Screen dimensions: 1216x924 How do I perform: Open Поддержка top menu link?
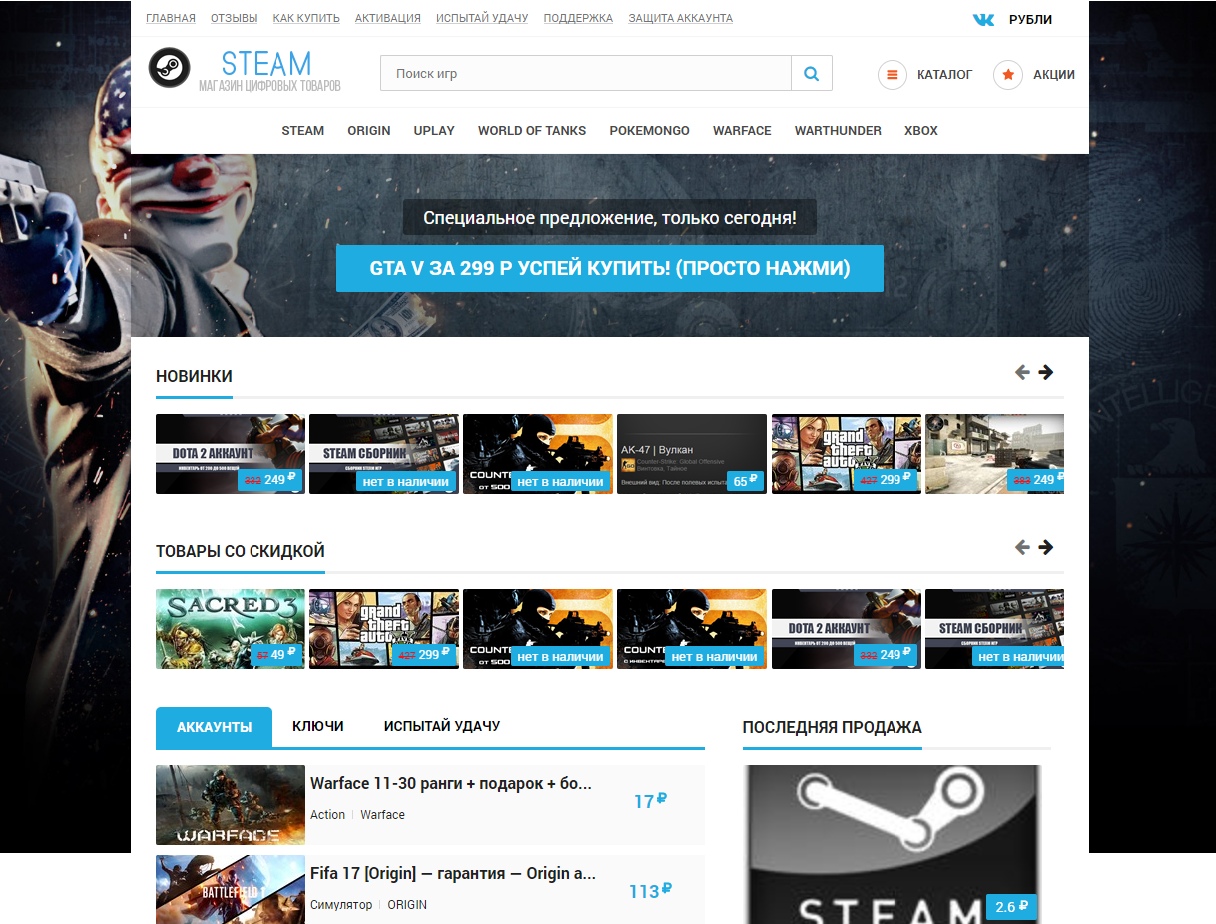coord(578,18)
